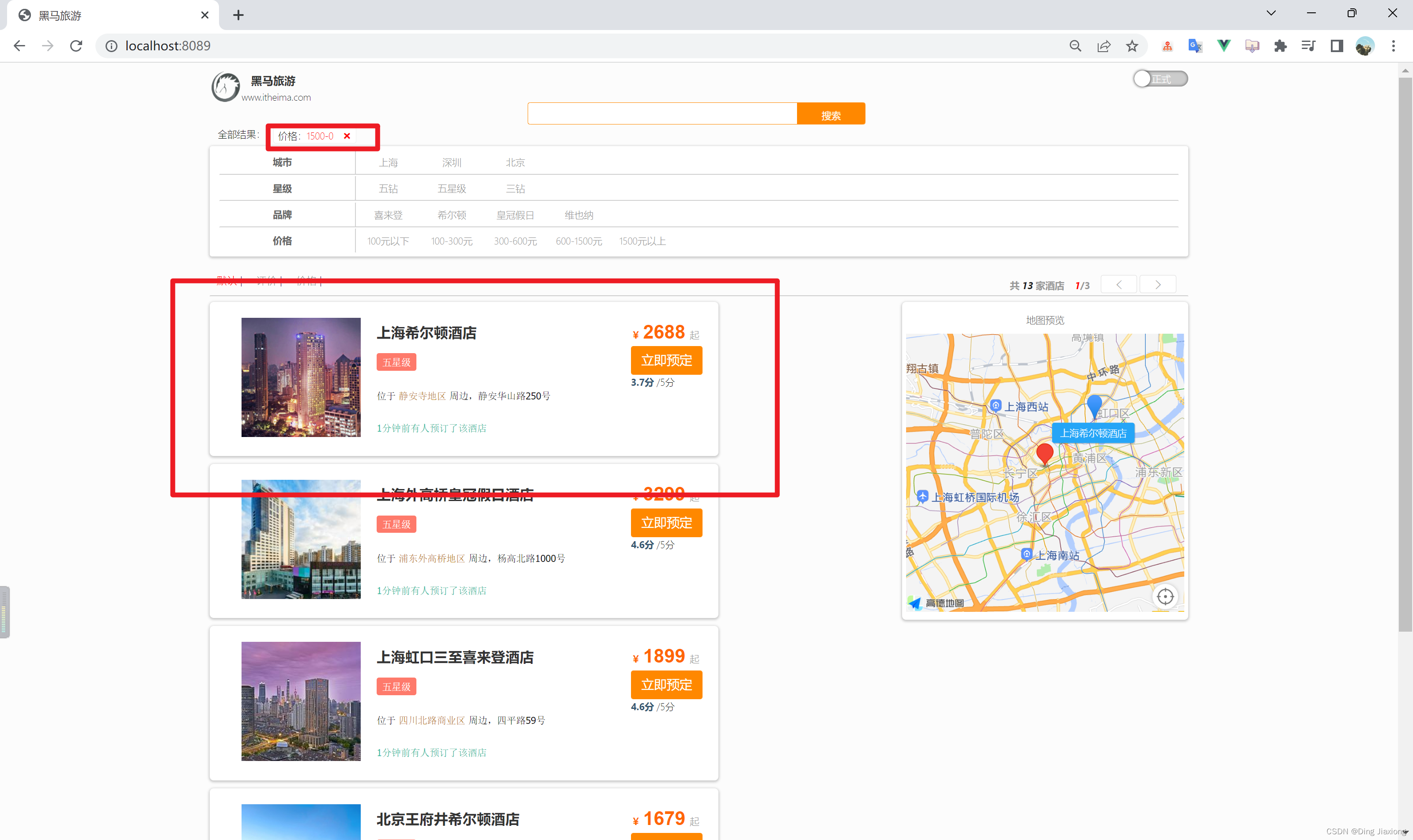
Task: Go to previous results page arrow
Action: (1118, 284)
